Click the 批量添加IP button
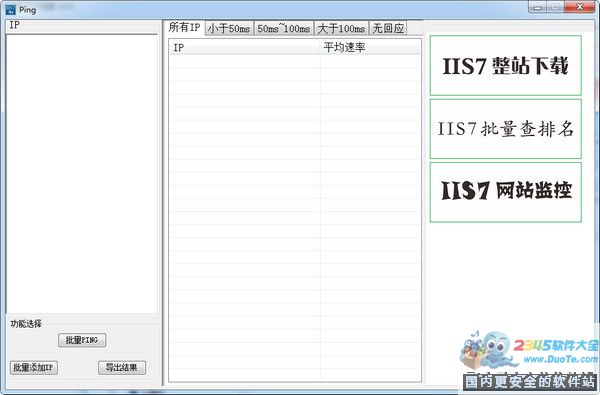The height and width of the screenshot is (395, 600). point(34,367)
